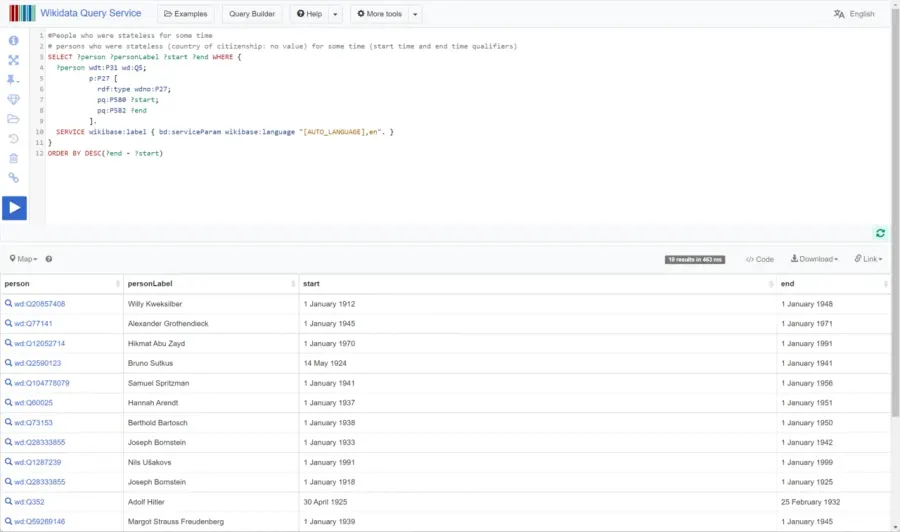The height and width of the screenshot is (532, 900).
Task: Explore item wd:Q104778079 magnifier icon
Action: 8,382
